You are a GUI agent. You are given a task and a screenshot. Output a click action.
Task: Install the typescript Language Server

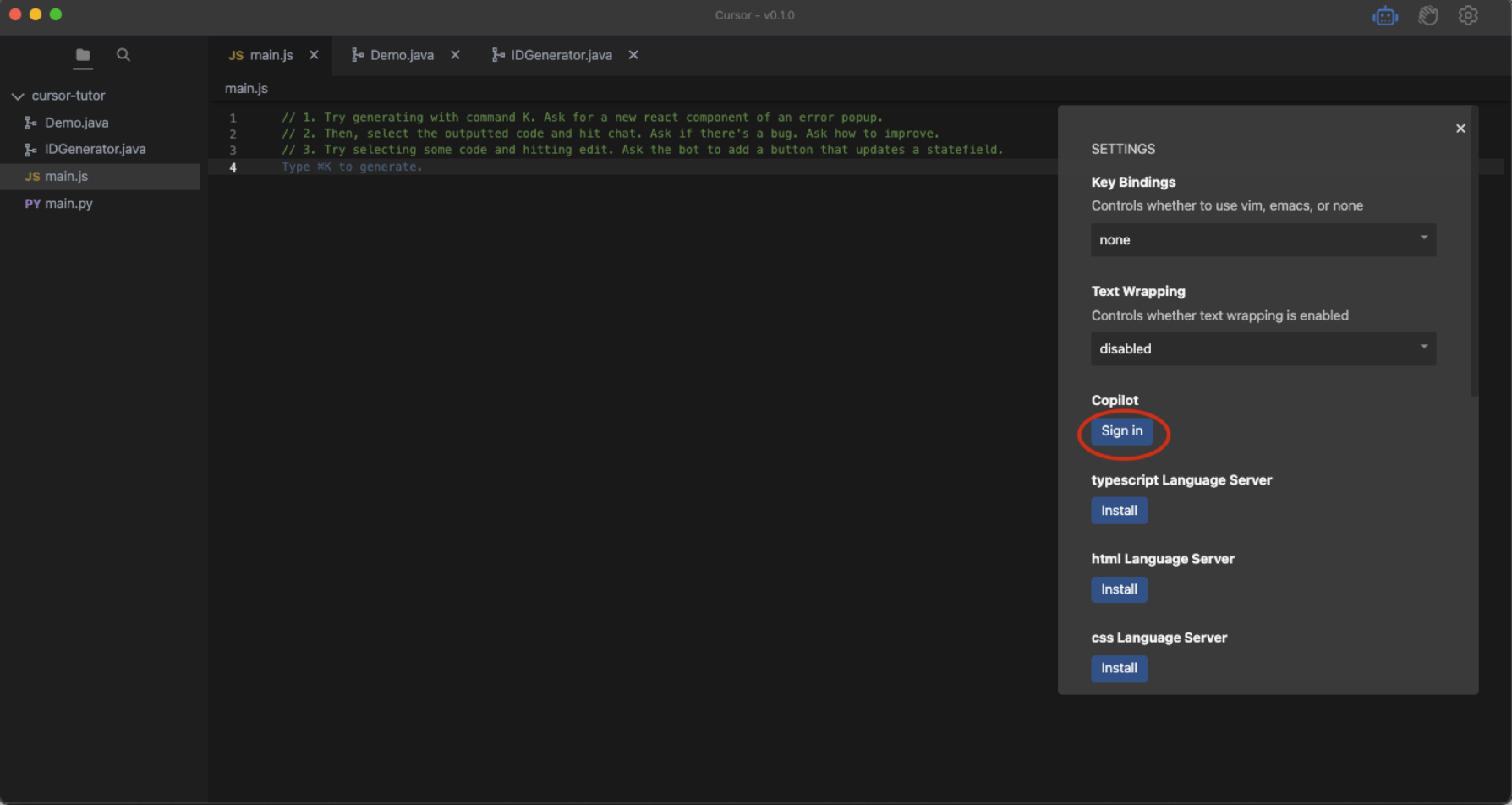pos(1119,511)
